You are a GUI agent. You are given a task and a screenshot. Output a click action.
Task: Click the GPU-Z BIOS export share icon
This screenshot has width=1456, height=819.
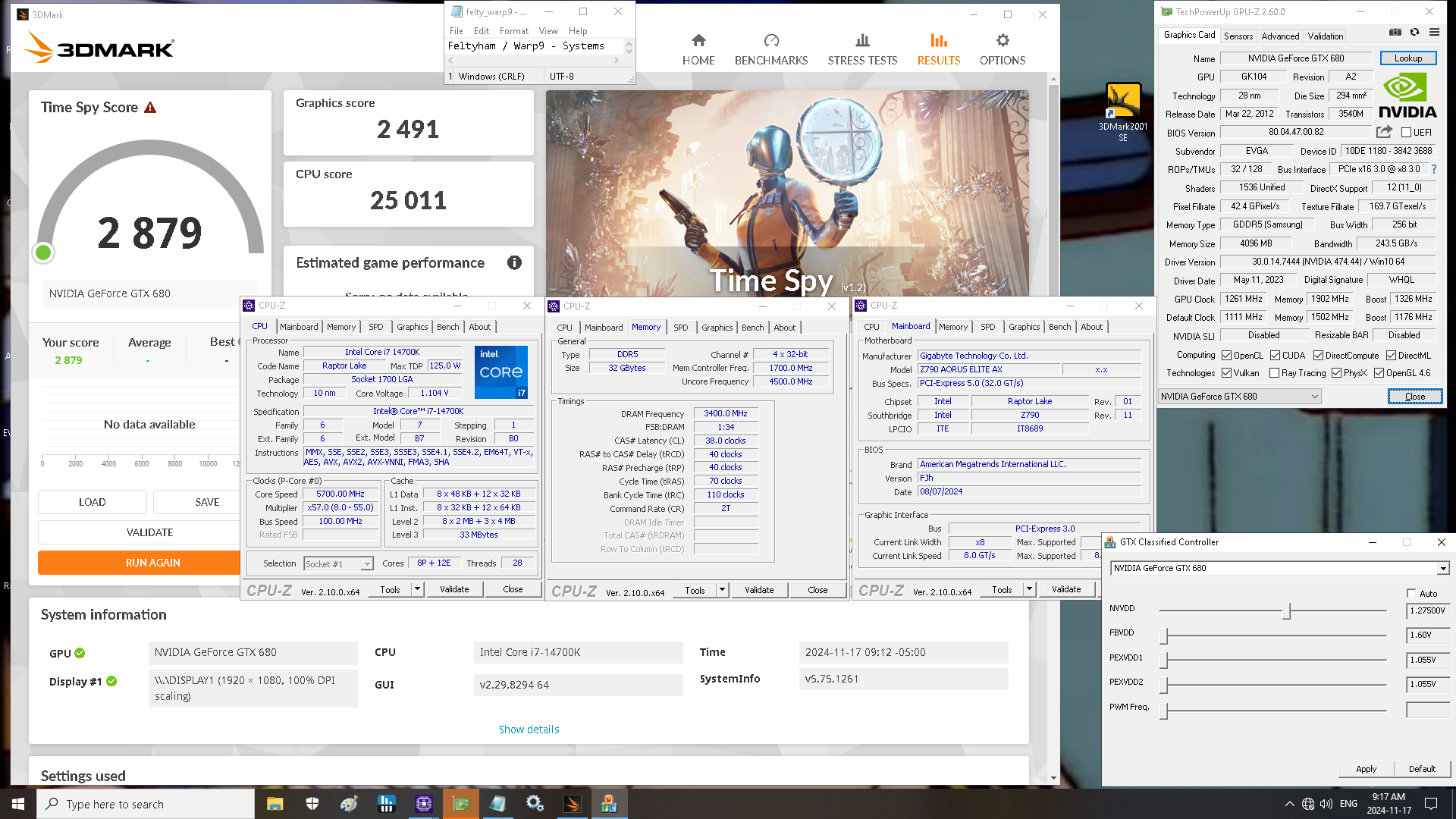click(x=1384, y=132)
